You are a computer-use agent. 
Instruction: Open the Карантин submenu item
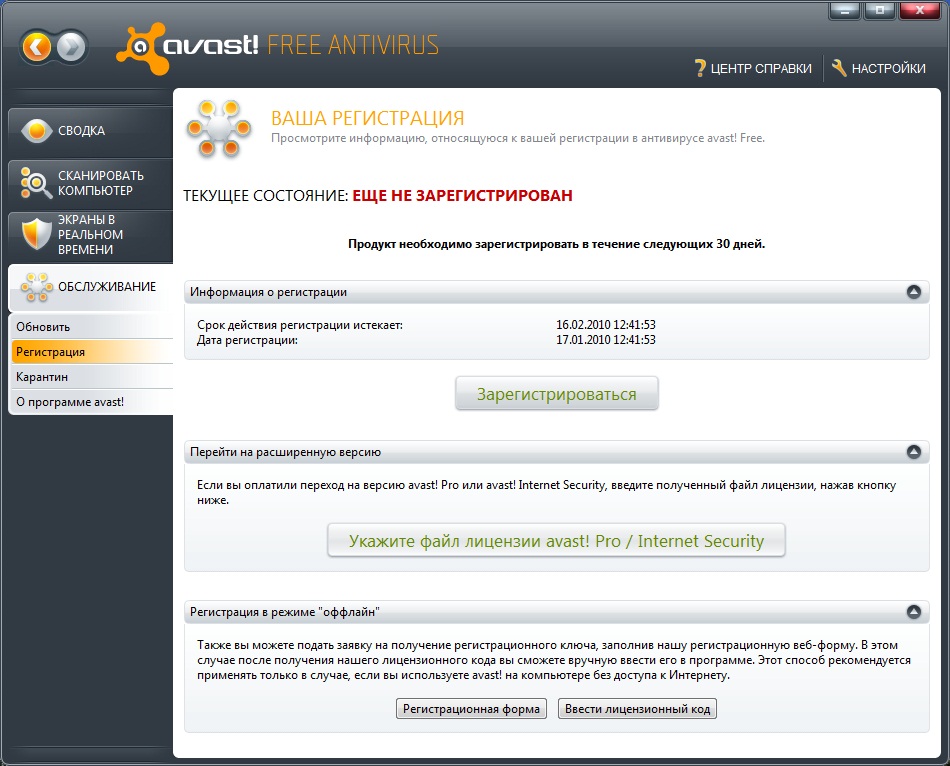point(92,377)
